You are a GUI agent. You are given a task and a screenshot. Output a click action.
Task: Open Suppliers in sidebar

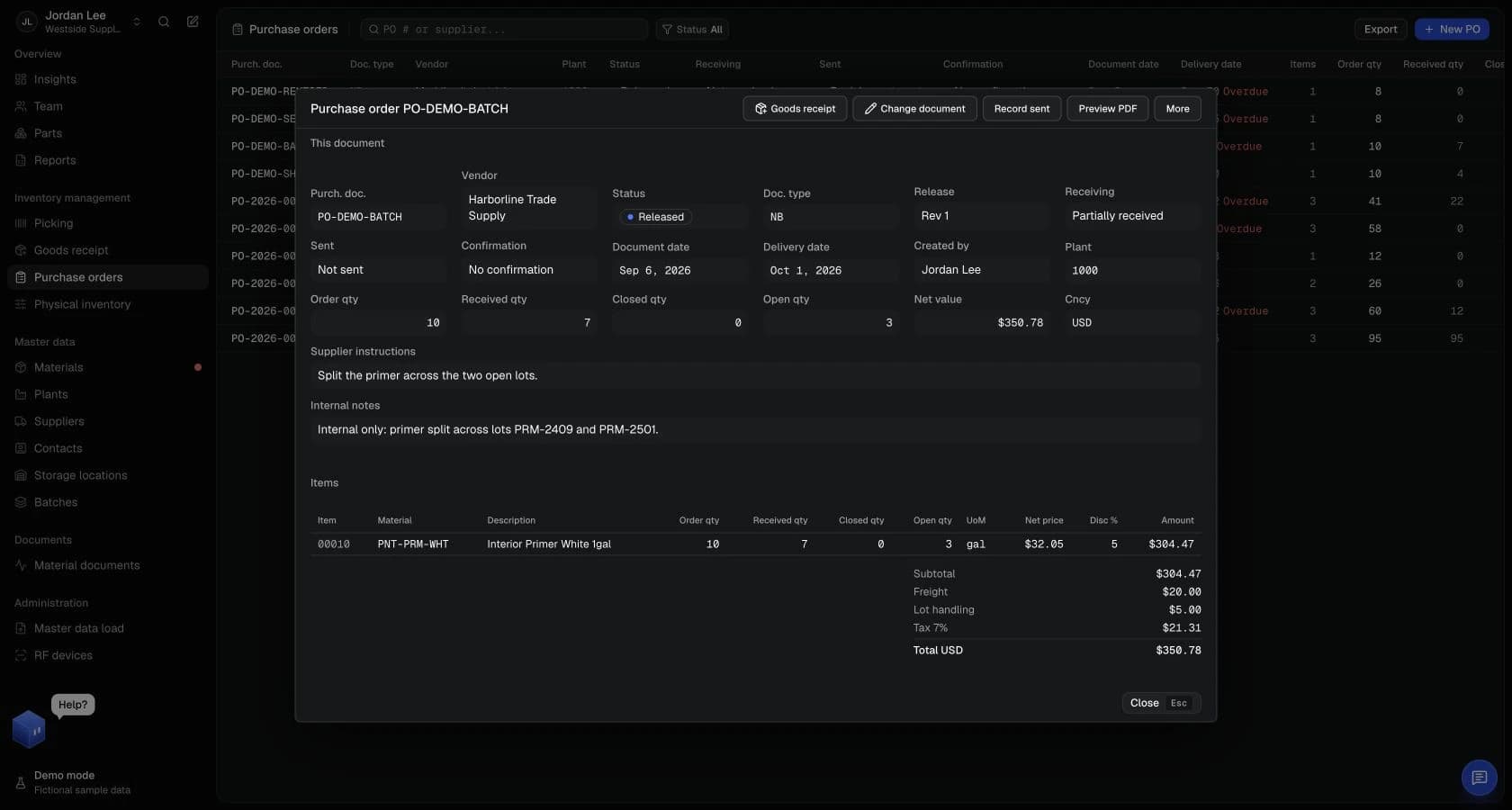pos(108,421)
